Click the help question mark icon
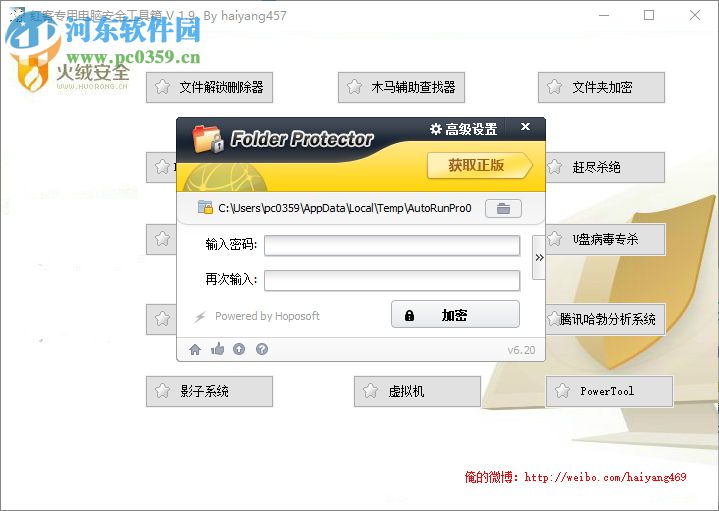The image size is (719, 511). click(x=262, y=349)
